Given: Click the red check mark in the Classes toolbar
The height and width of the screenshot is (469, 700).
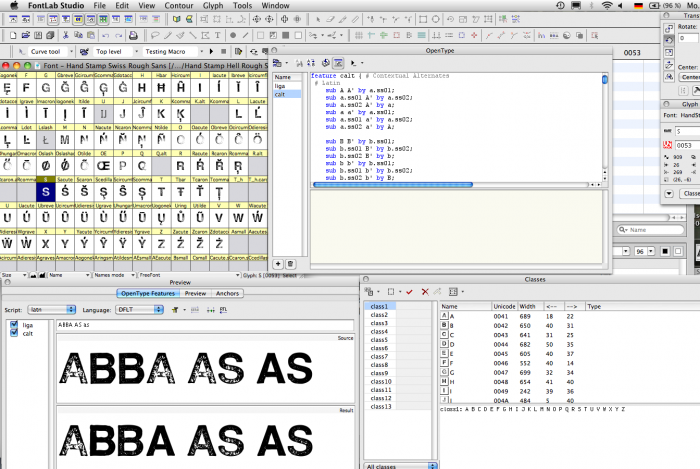Looking at the screenshot, I should pos(409,292).
